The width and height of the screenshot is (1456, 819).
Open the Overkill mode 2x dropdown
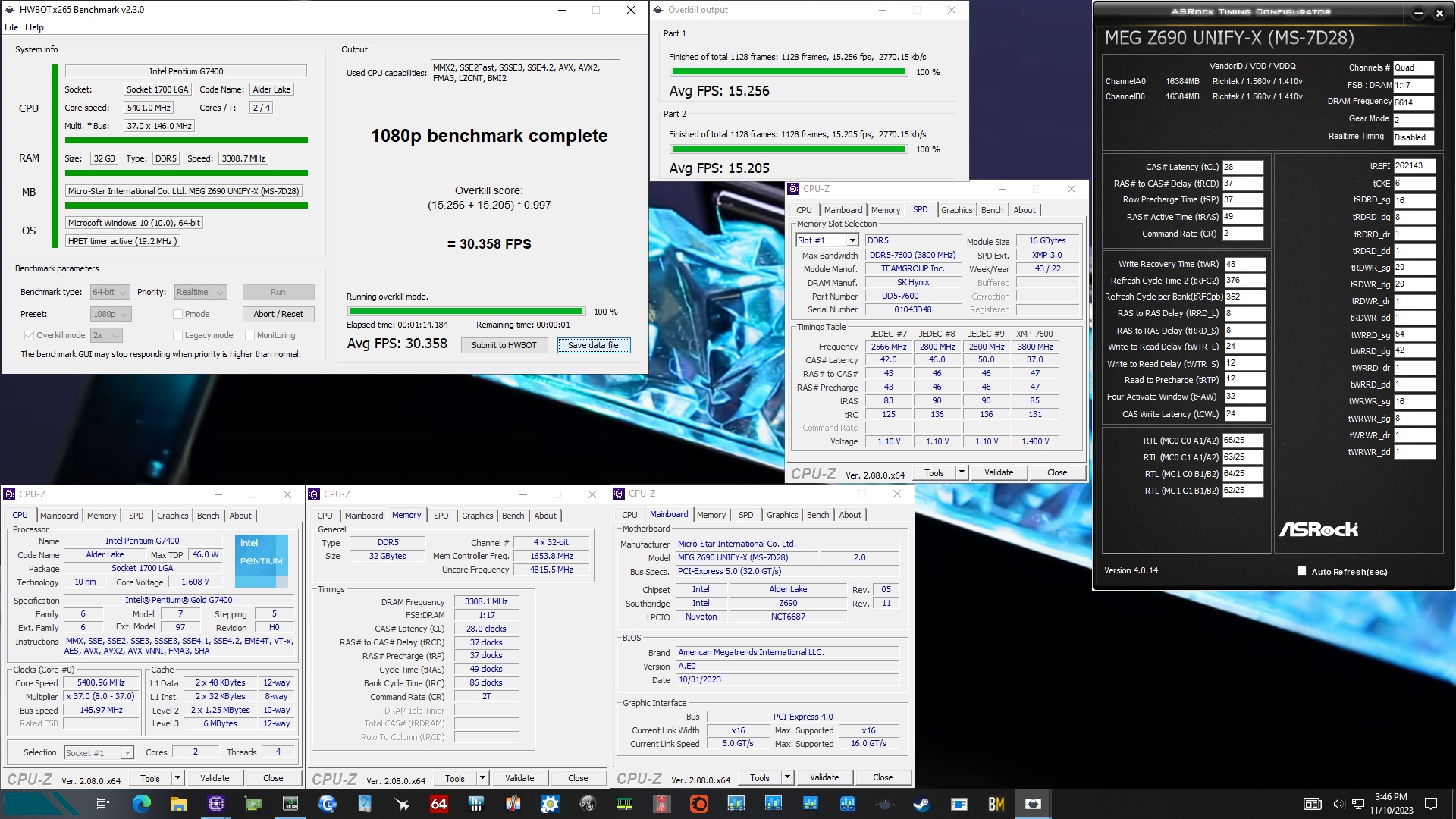click(106, 335)
